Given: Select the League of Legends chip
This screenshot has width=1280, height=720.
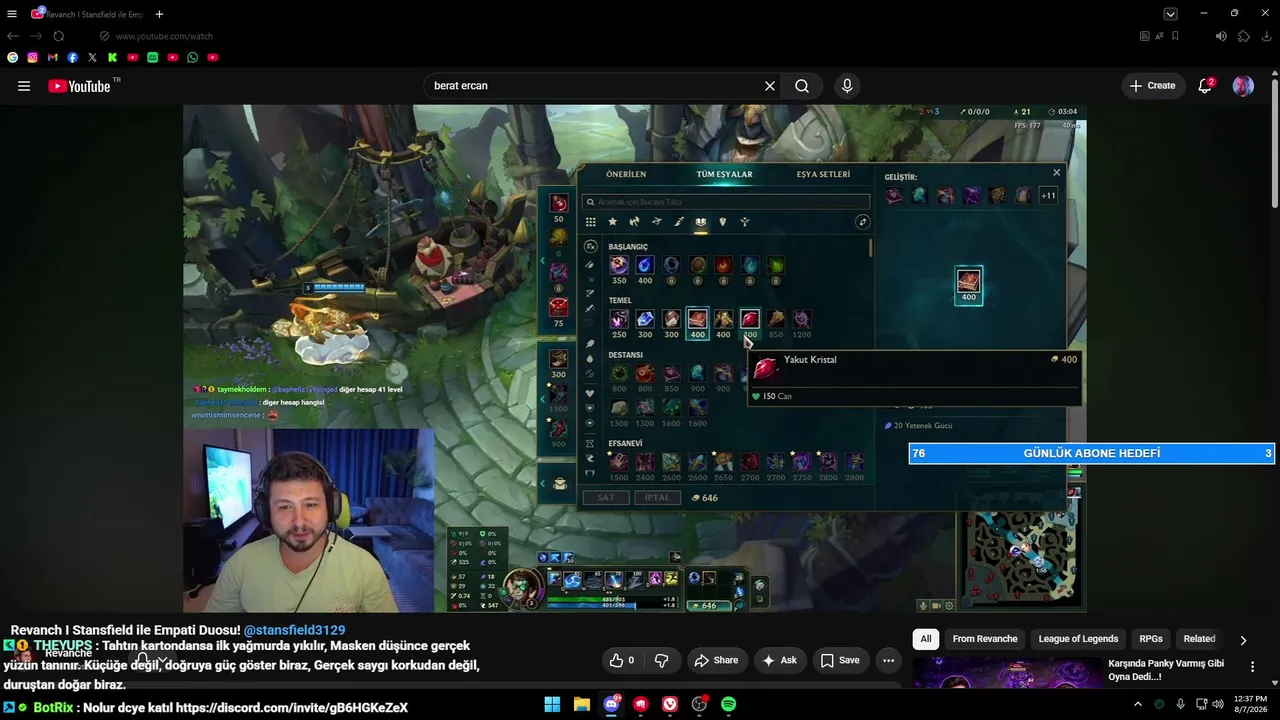Looking at the screenshot, I should click(1078, 639).
